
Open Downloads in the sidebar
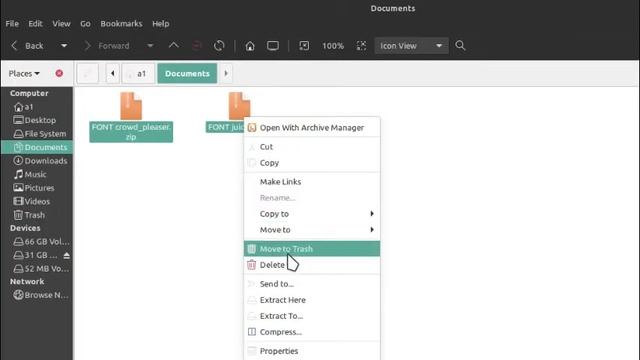pyautogui.click(x=37, y=161)
